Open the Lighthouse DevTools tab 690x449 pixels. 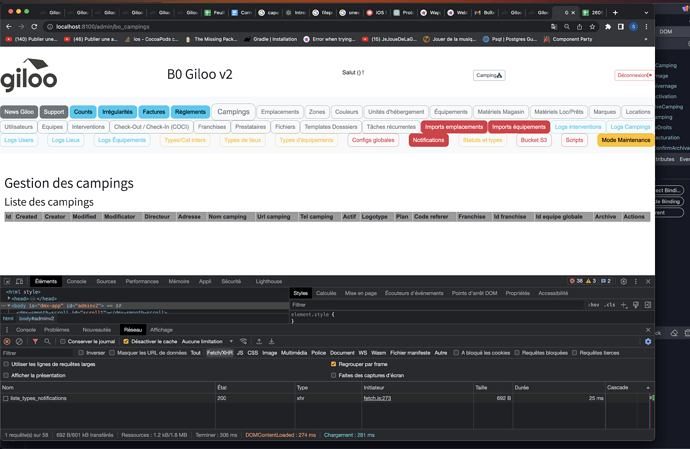269,281
